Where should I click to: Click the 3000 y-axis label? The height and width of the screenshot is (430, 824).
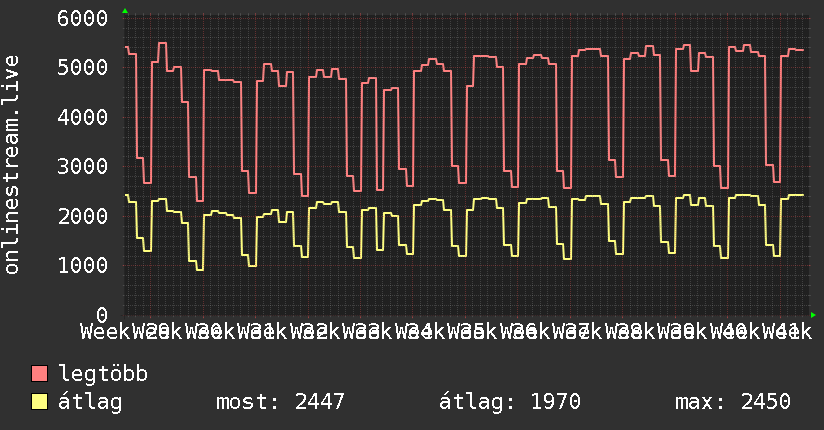pyautogui.click(x=83, y=166)
